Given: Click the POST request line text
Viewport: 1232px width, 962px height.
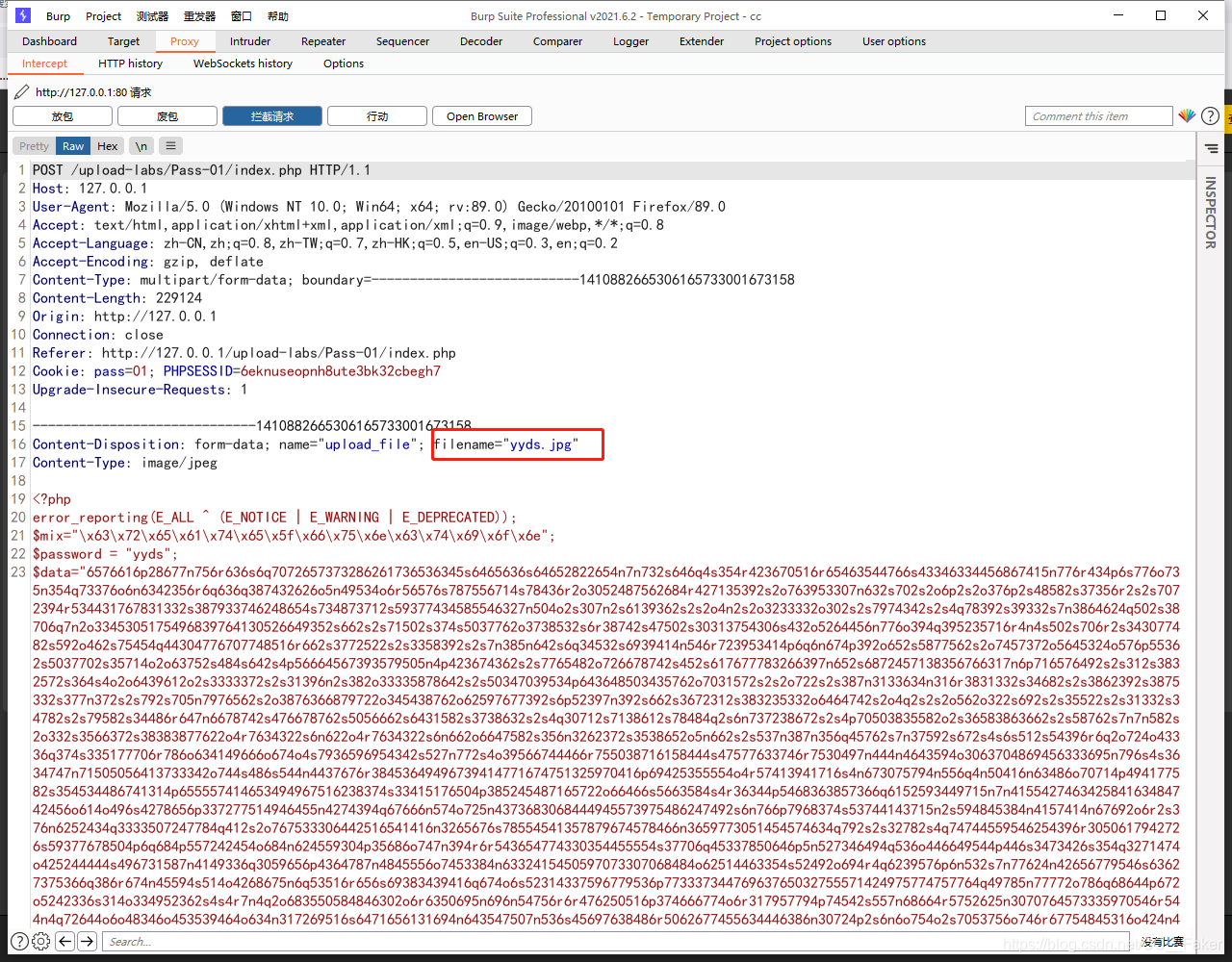Looking at the screenshot, I should coord(201,170).
